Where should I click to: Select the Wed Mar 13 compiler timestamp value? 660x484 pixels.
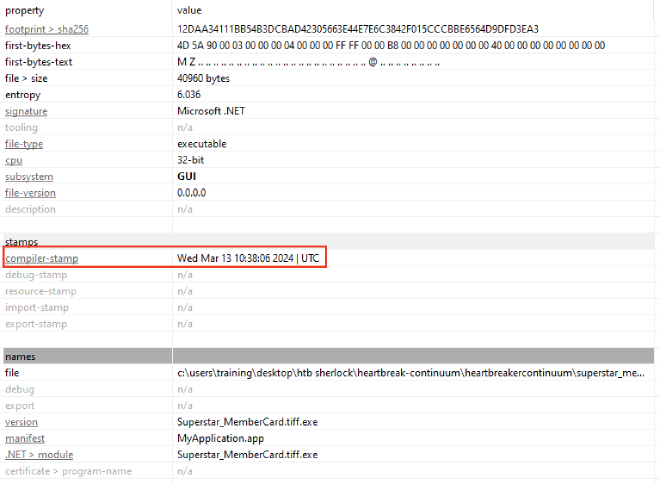247,259
